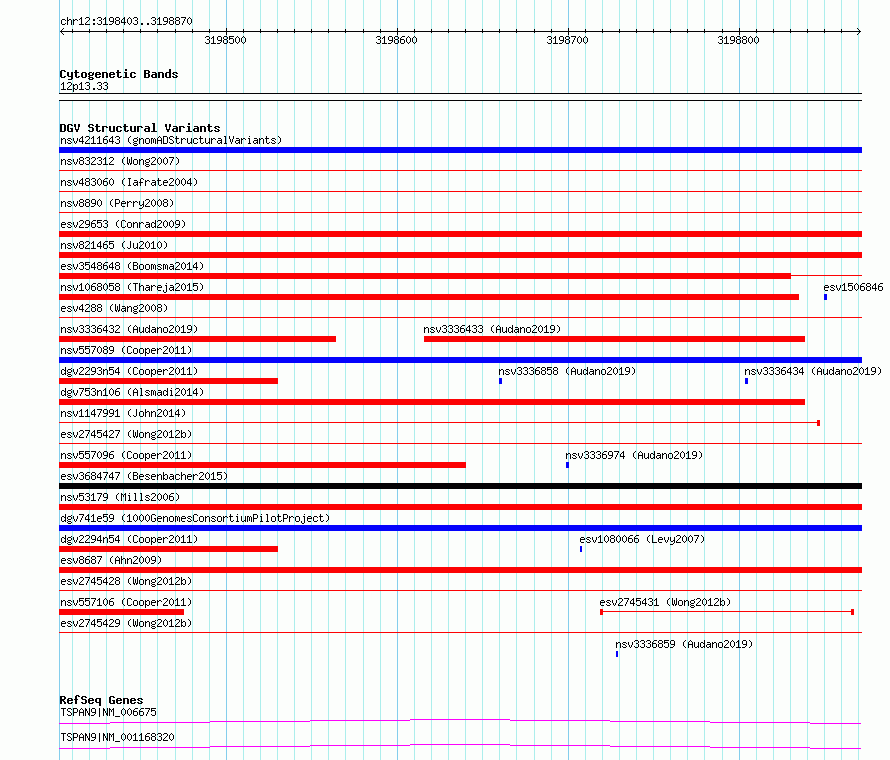The image size is (890, 760).
Task: Select the esv4288 (Wang2008) label
Action: (114, 308)
